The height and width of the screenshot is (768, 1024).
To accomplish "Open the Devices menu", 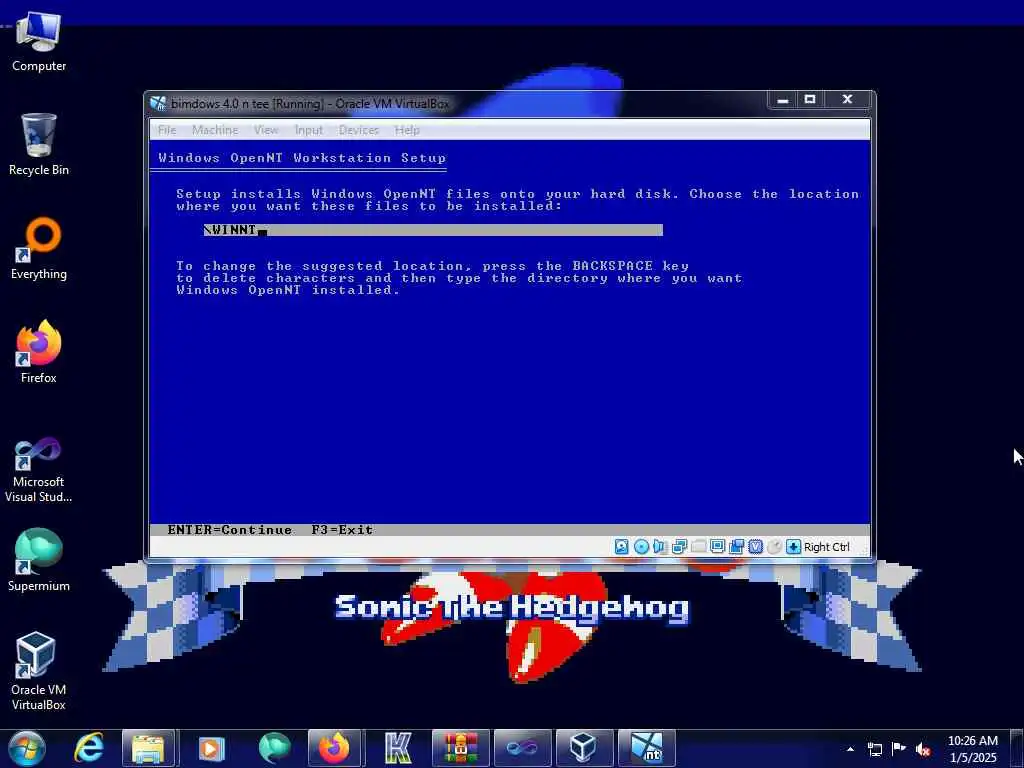I will point(359,130).
